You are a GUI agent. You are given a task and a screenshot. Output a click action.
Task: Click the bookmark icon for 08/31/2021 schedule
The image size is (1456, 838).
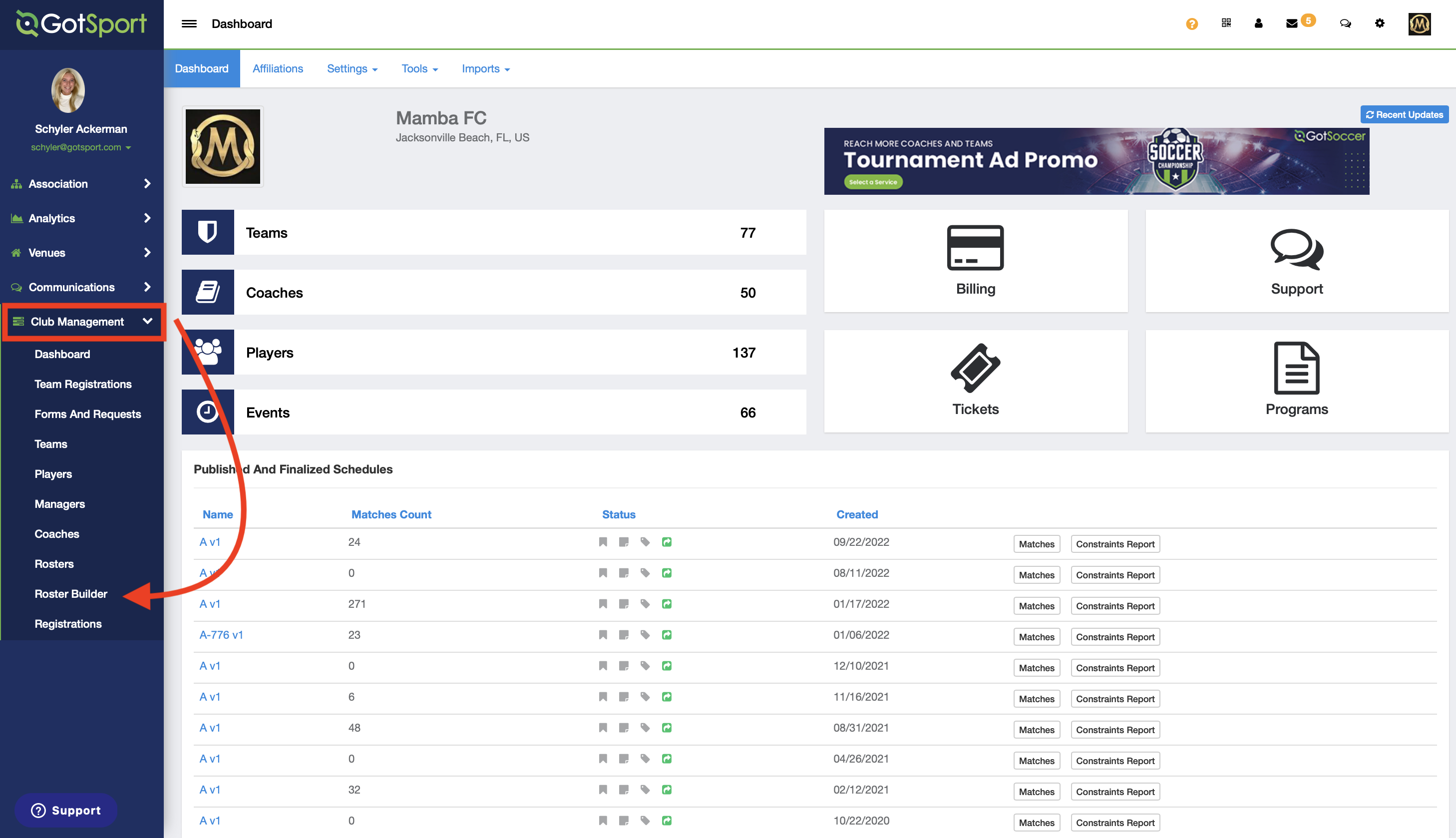point(602,728)
